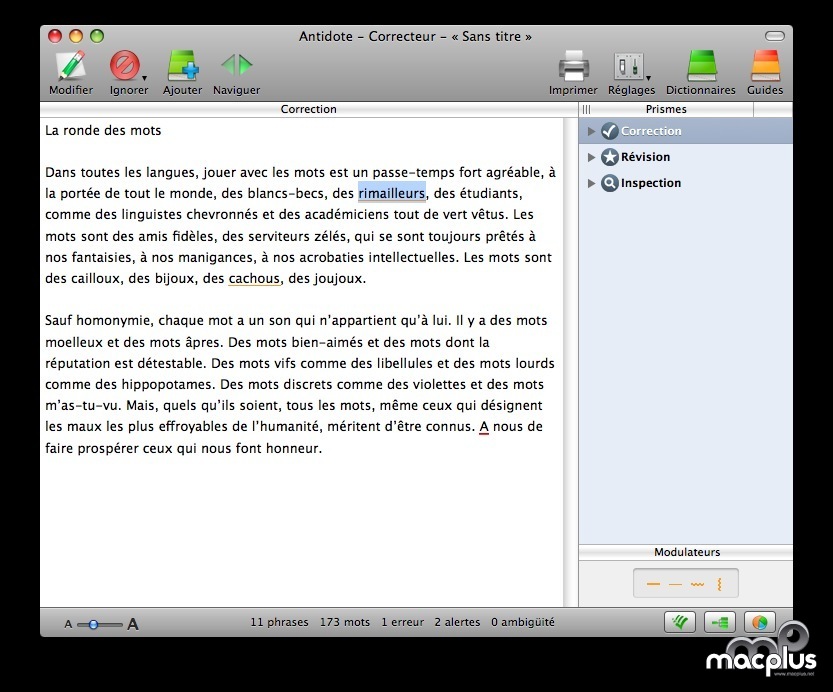Click the small A to shrink text
The height and width of the screenshot is (692, 833).
[68, 625]
